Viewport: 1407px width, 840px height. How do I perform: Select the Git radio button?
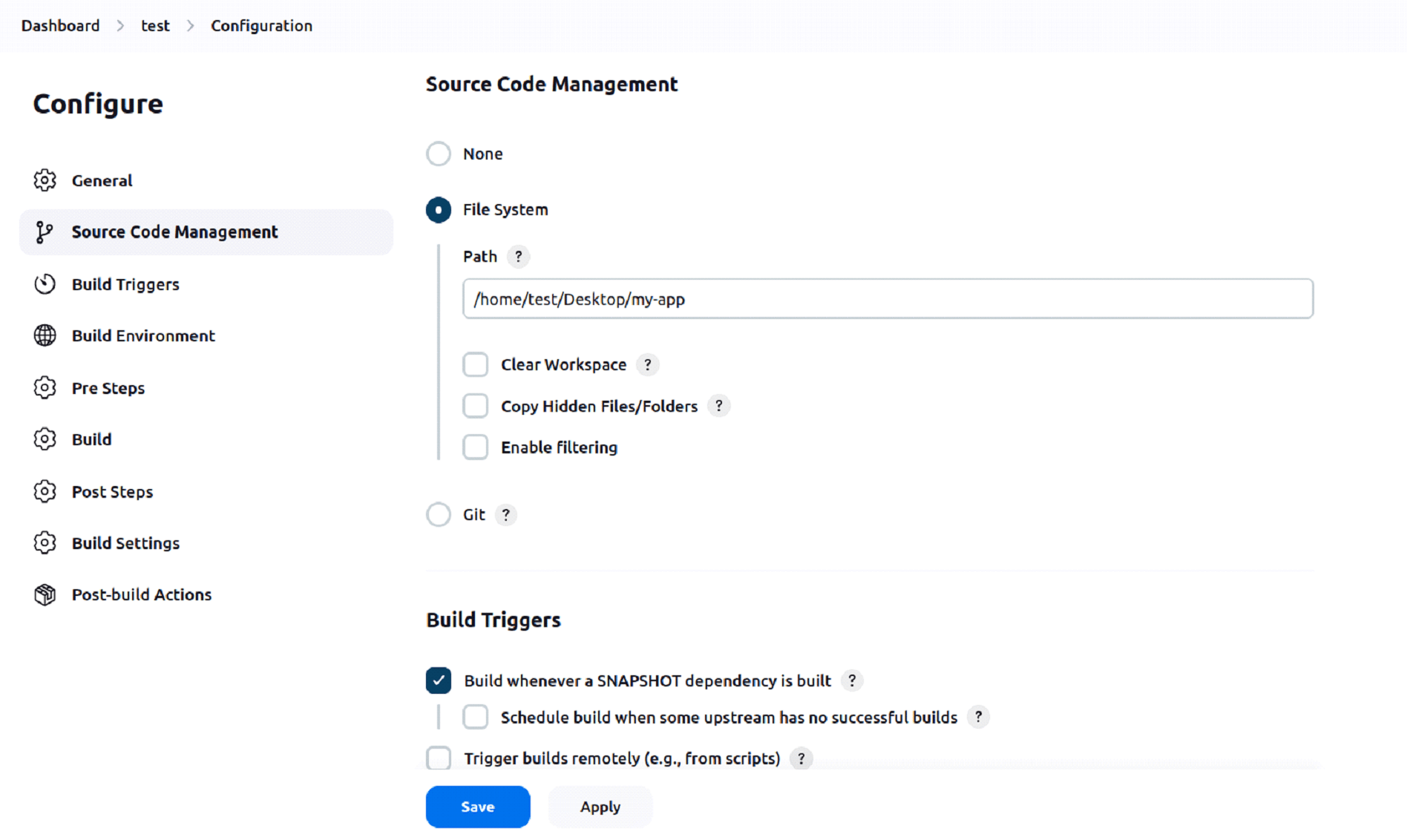[x=439, y=514]
